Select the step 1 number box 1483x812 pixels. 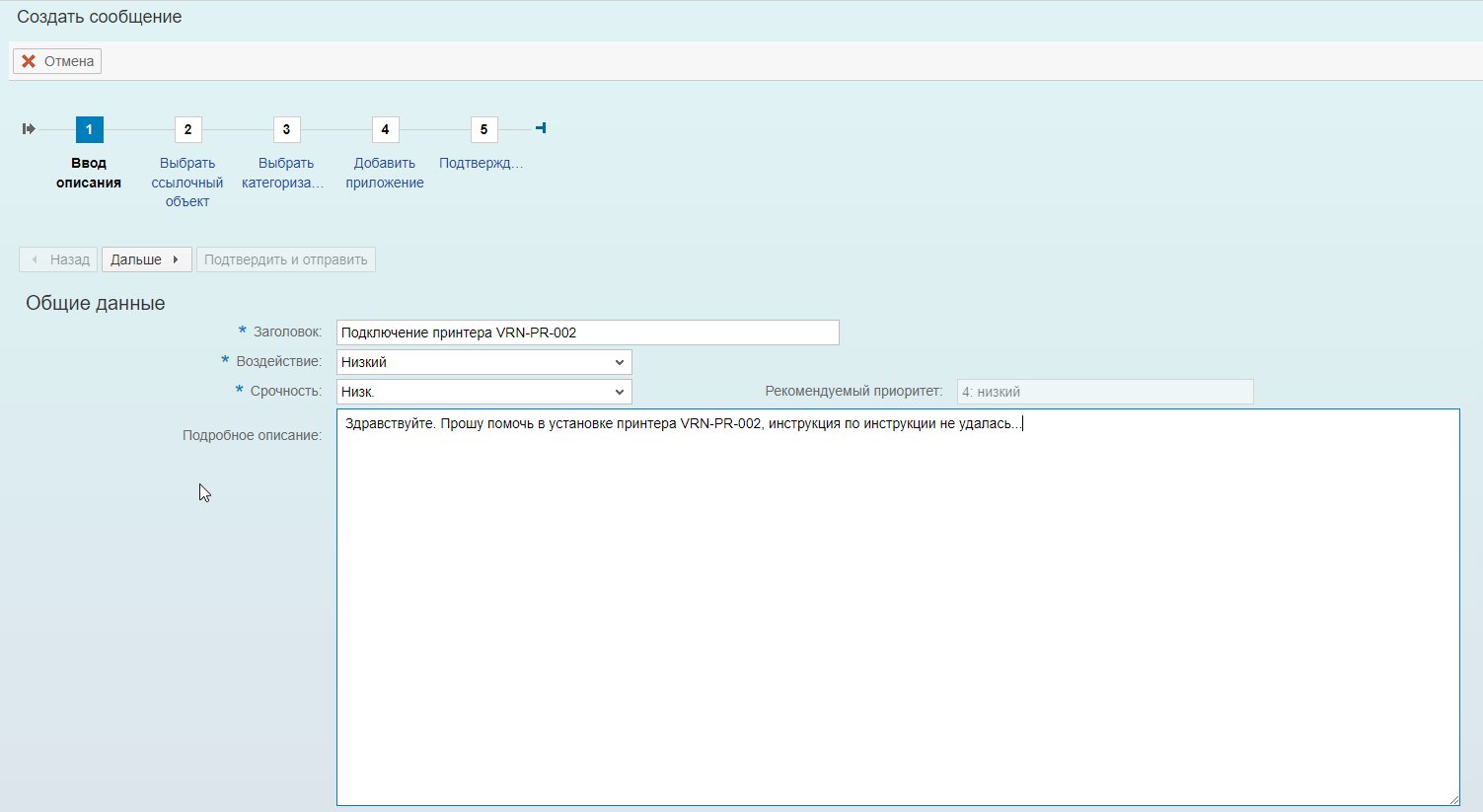click(89, 129)
